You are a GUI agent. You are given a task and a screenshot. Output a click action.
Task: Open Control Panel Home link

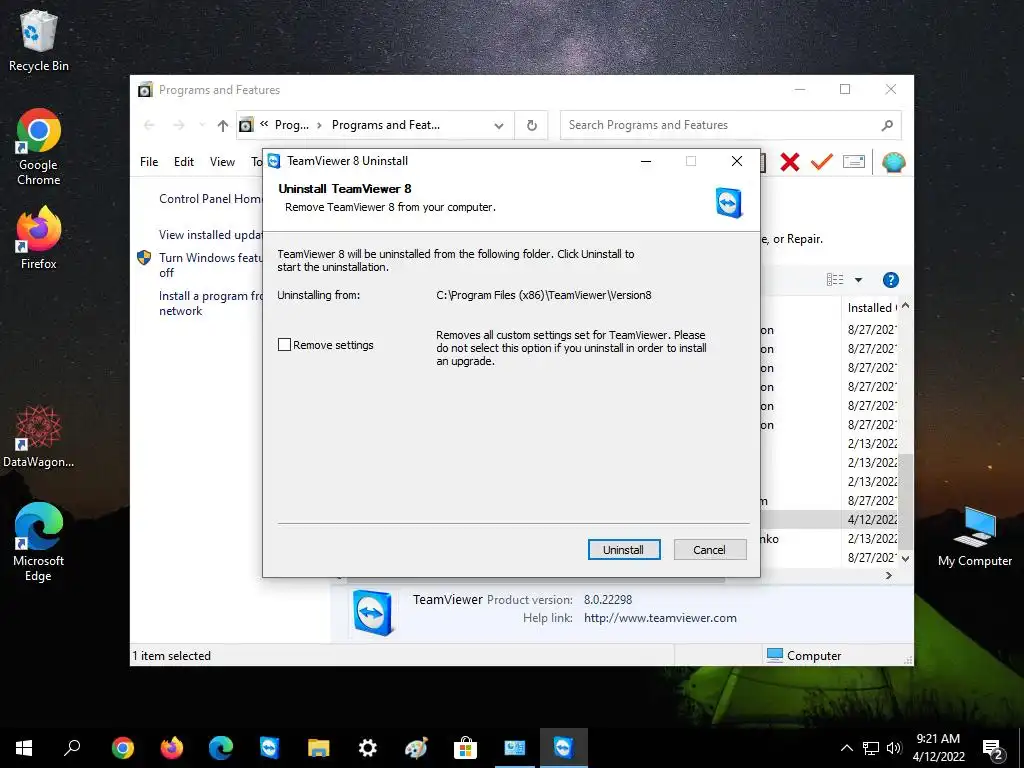pos(210,199)
